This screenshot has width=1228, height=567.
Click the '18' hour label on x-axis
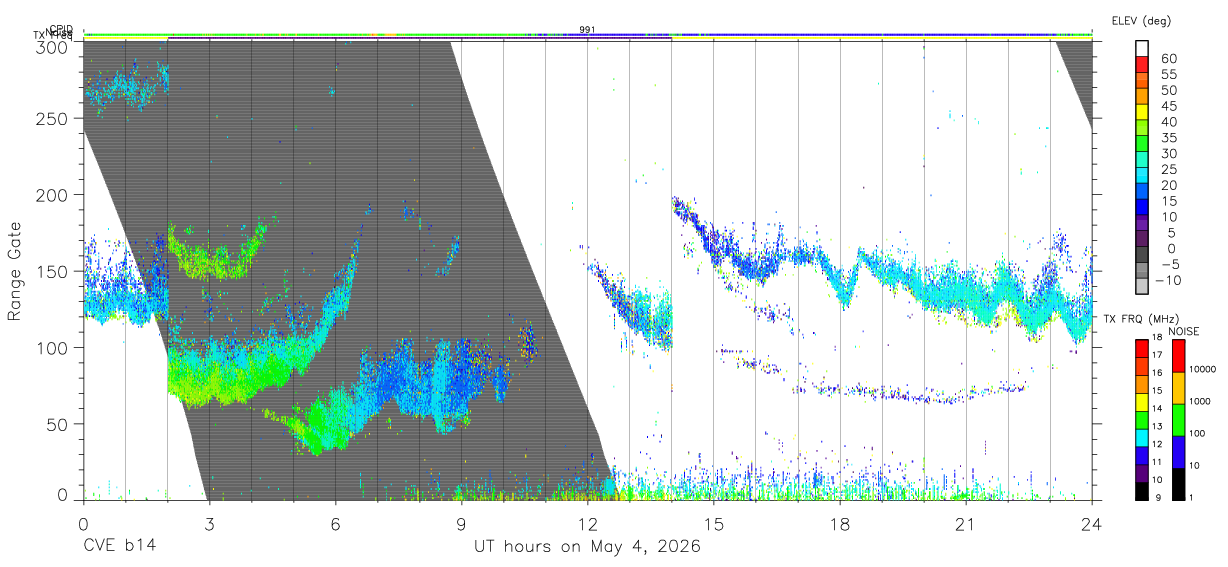[840, 524]
